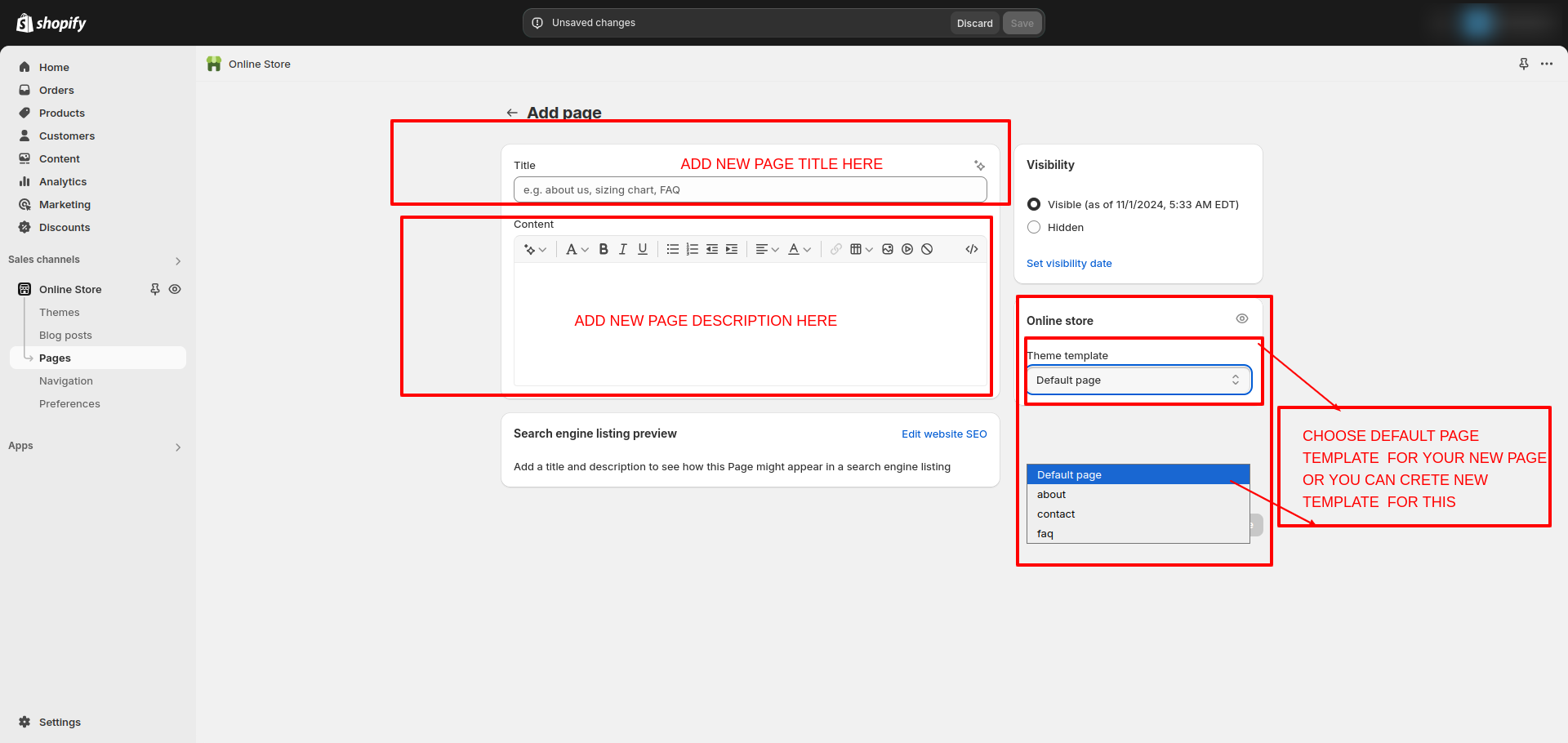Insert a bulleted list
This screenshot has height=743, width=1568.
coord(673,249)
